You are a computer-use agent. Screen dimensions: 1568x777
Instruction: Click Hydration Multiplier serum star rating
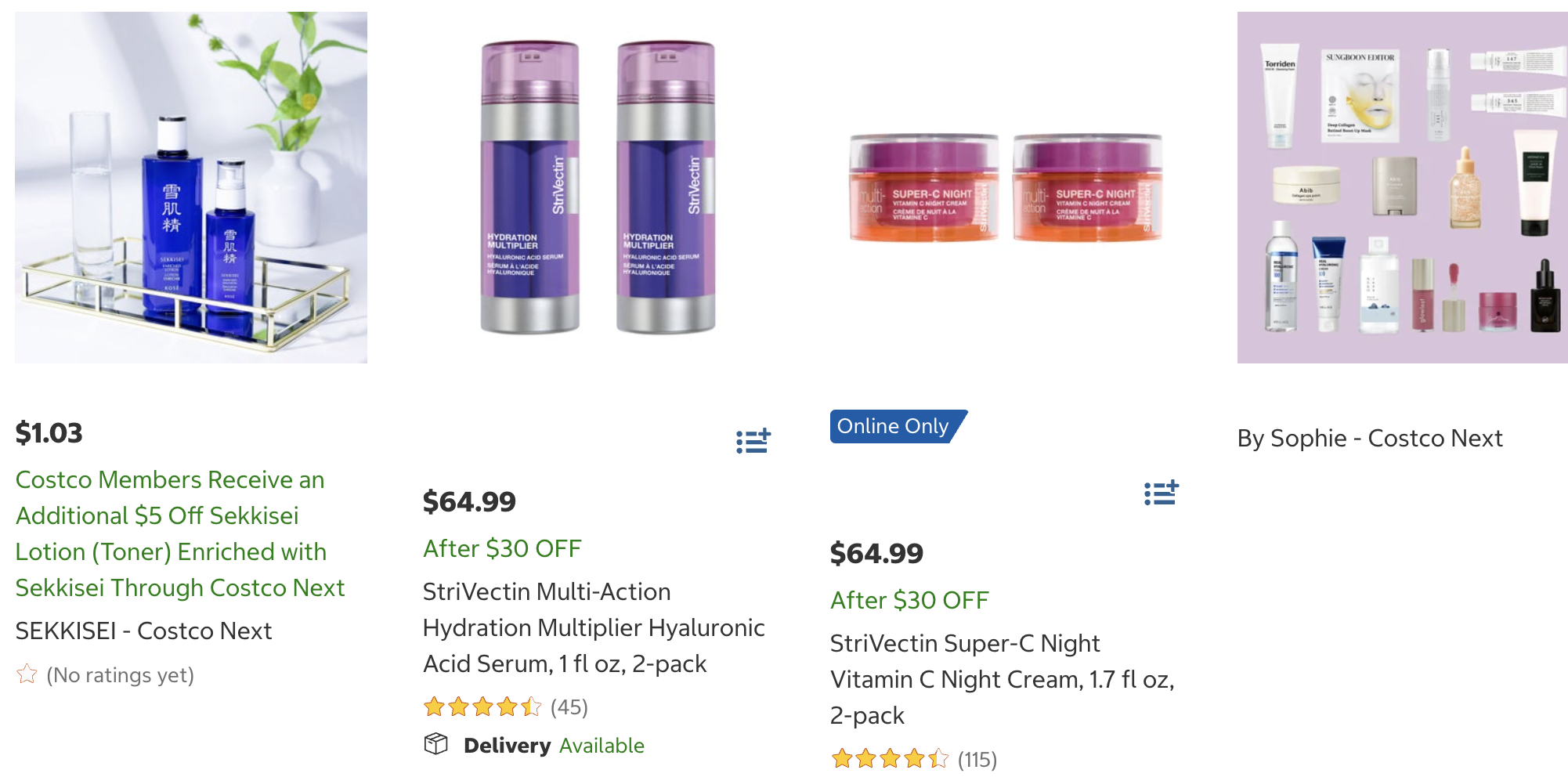[482, 707]
